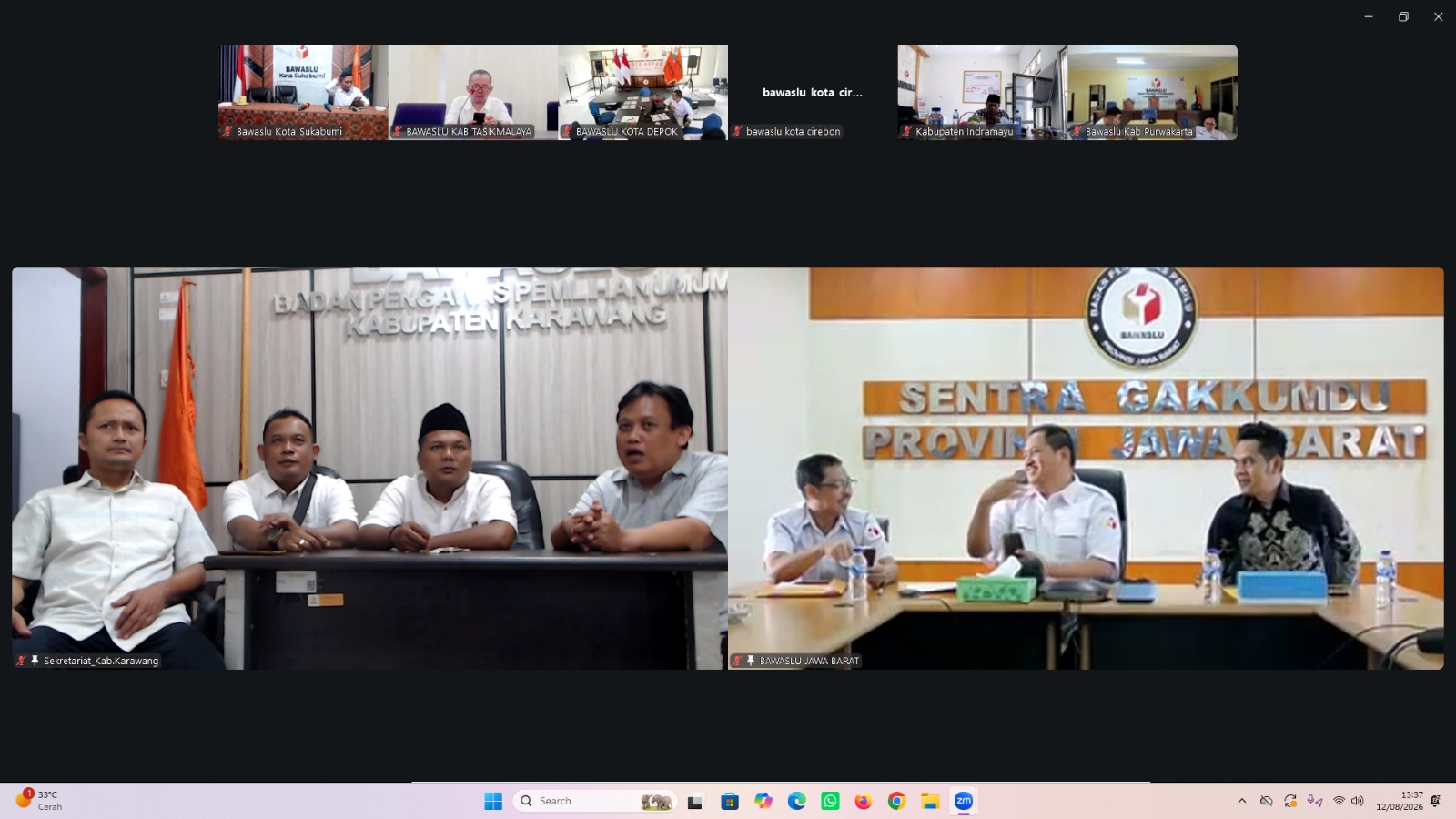This screenshot has height=819, width=1456.
Task: Open Wi-Fi network settings in tray
Action: click(1339, 801)
